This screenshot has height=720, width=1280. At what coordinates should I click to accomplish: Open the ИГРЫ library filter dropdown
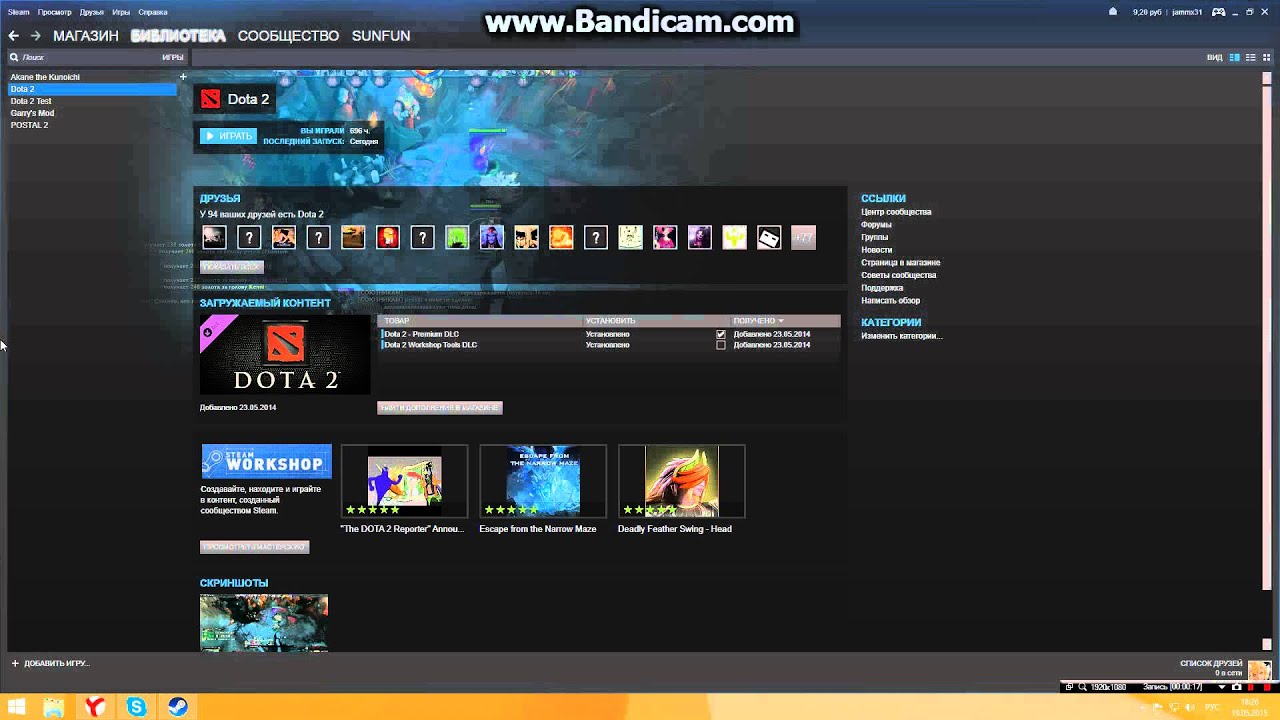click(x=172, y=58)
